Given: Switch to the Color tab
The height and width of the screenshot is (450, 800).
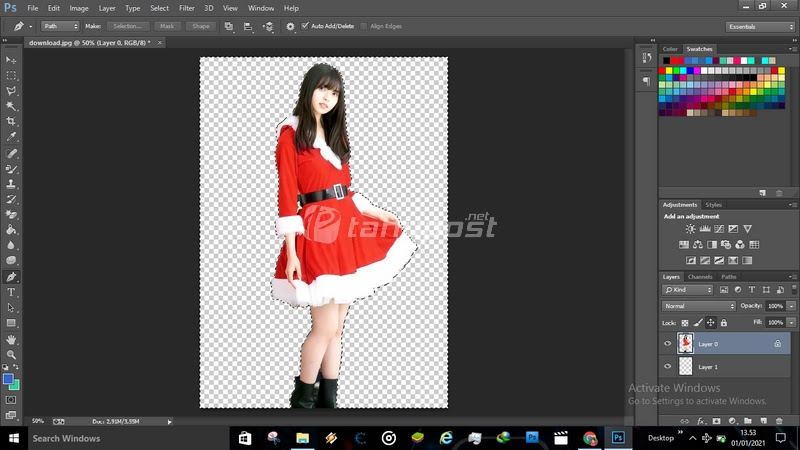Looking at the screenshot, I should point(670,49).
